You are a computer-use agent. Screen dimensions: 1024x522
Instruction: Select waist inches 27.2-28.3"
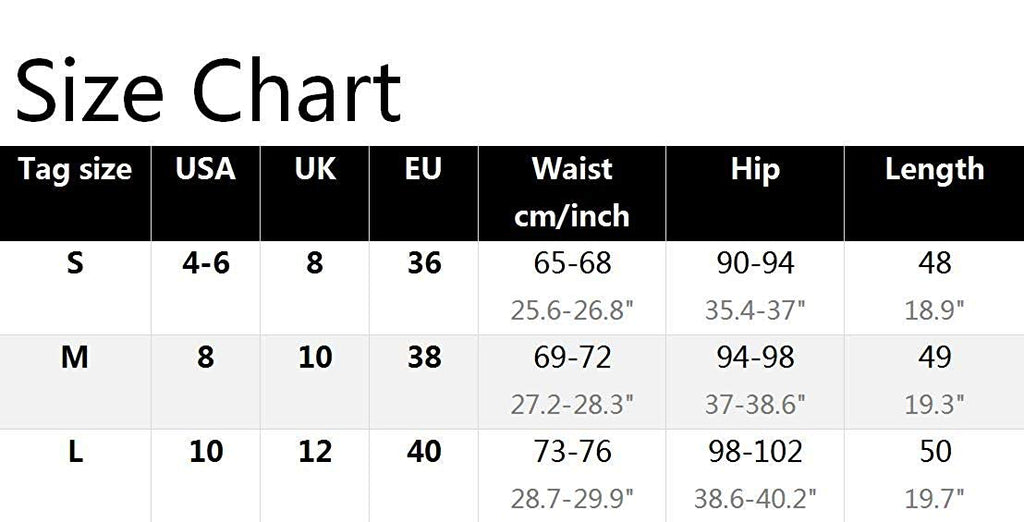pos(572,404)
